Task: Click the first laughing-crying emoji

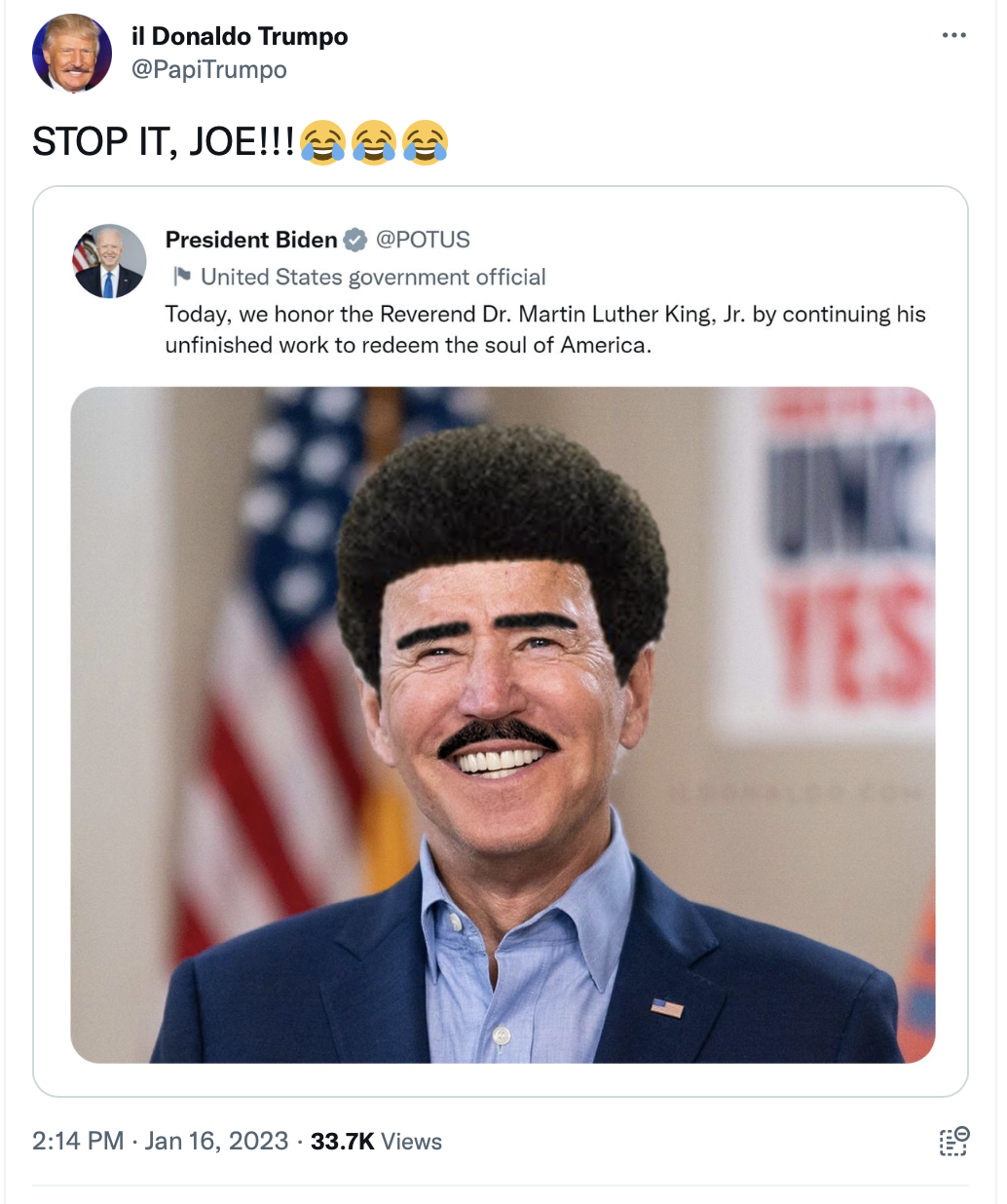Action: tap(322, 142)
